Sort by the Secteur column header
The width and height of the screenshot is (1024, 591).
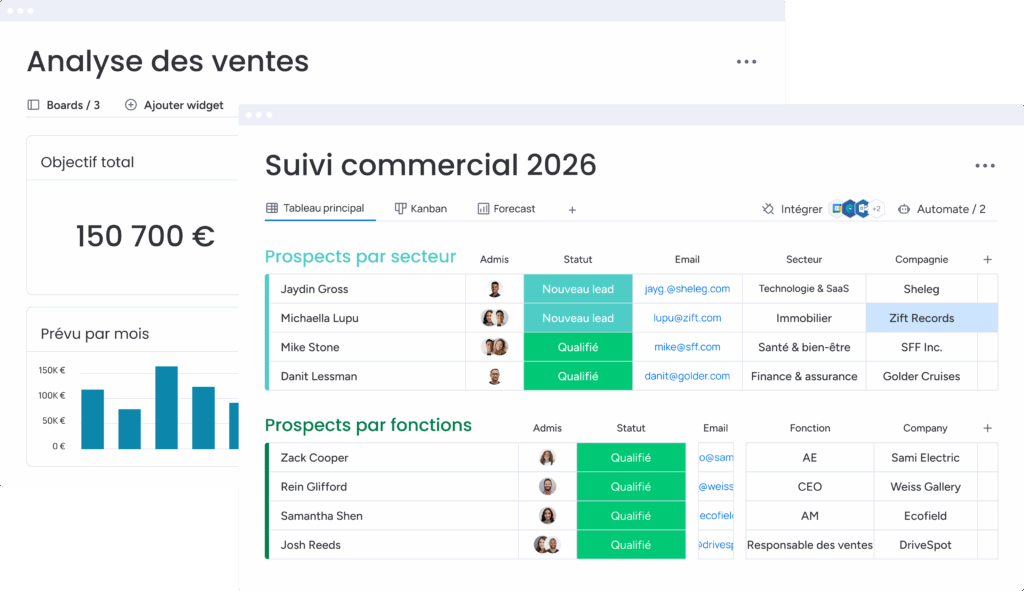pyautogui.click(x=804, y=259)
